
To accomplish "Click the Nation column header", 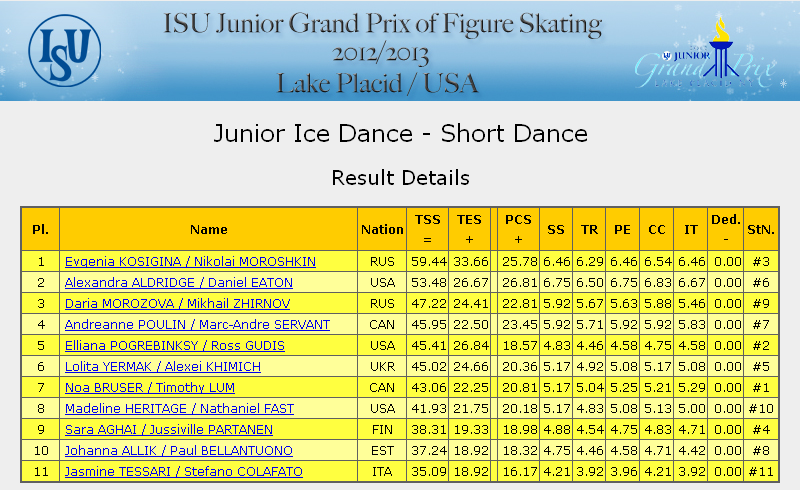I will 382,229.
